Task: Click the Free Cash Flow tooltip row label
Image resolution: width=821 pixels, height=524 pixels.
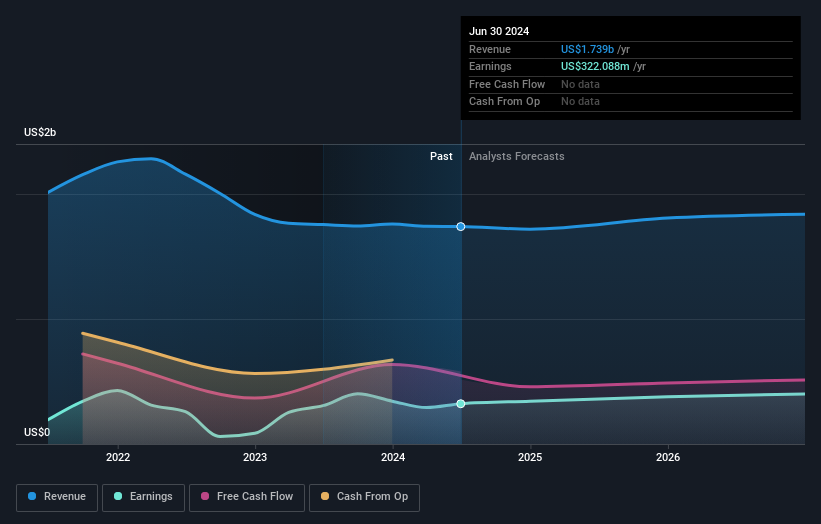Action: pyautogui.click(x=507, y=84)
